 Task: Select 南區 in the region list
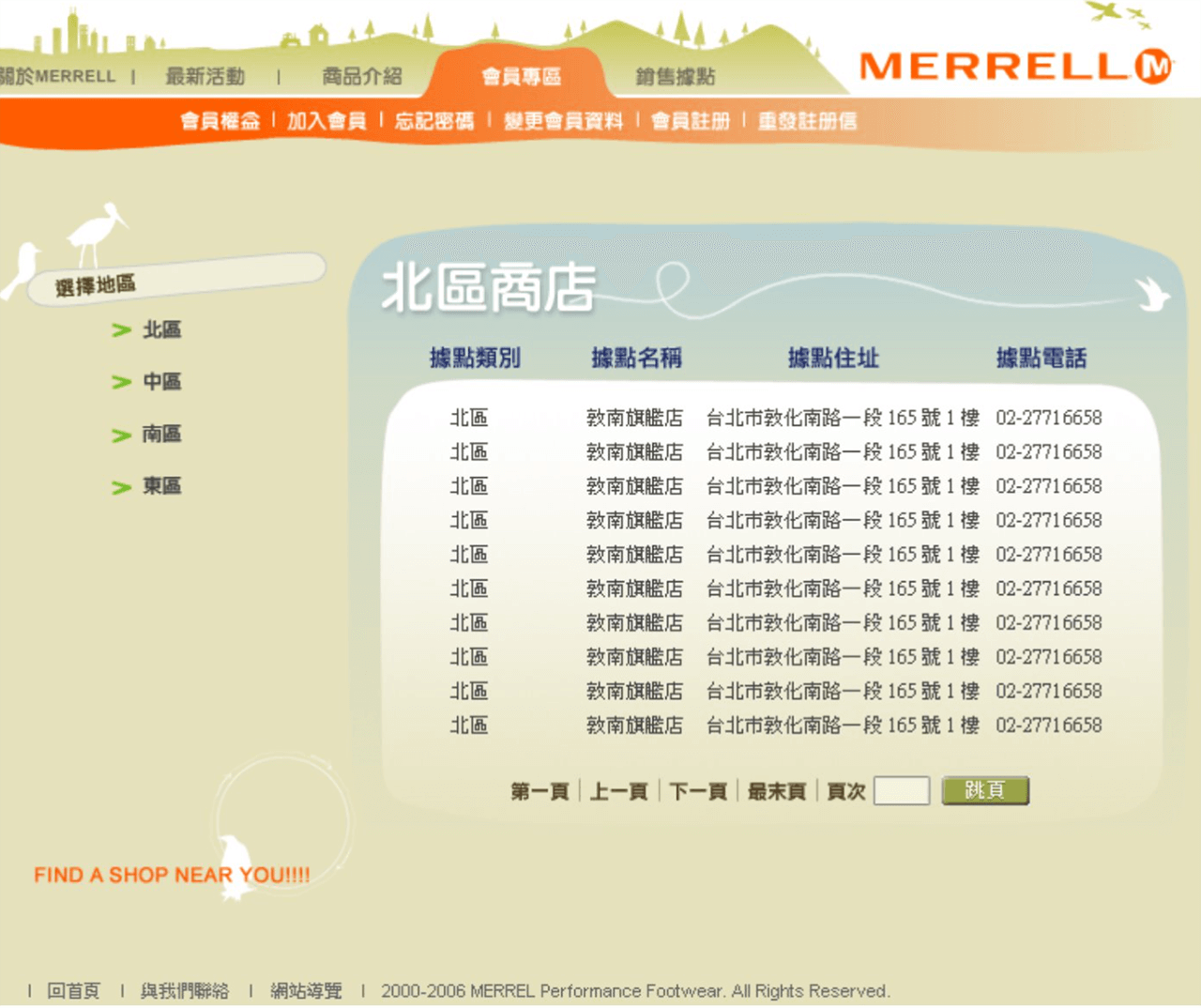[x=161, y=435]
